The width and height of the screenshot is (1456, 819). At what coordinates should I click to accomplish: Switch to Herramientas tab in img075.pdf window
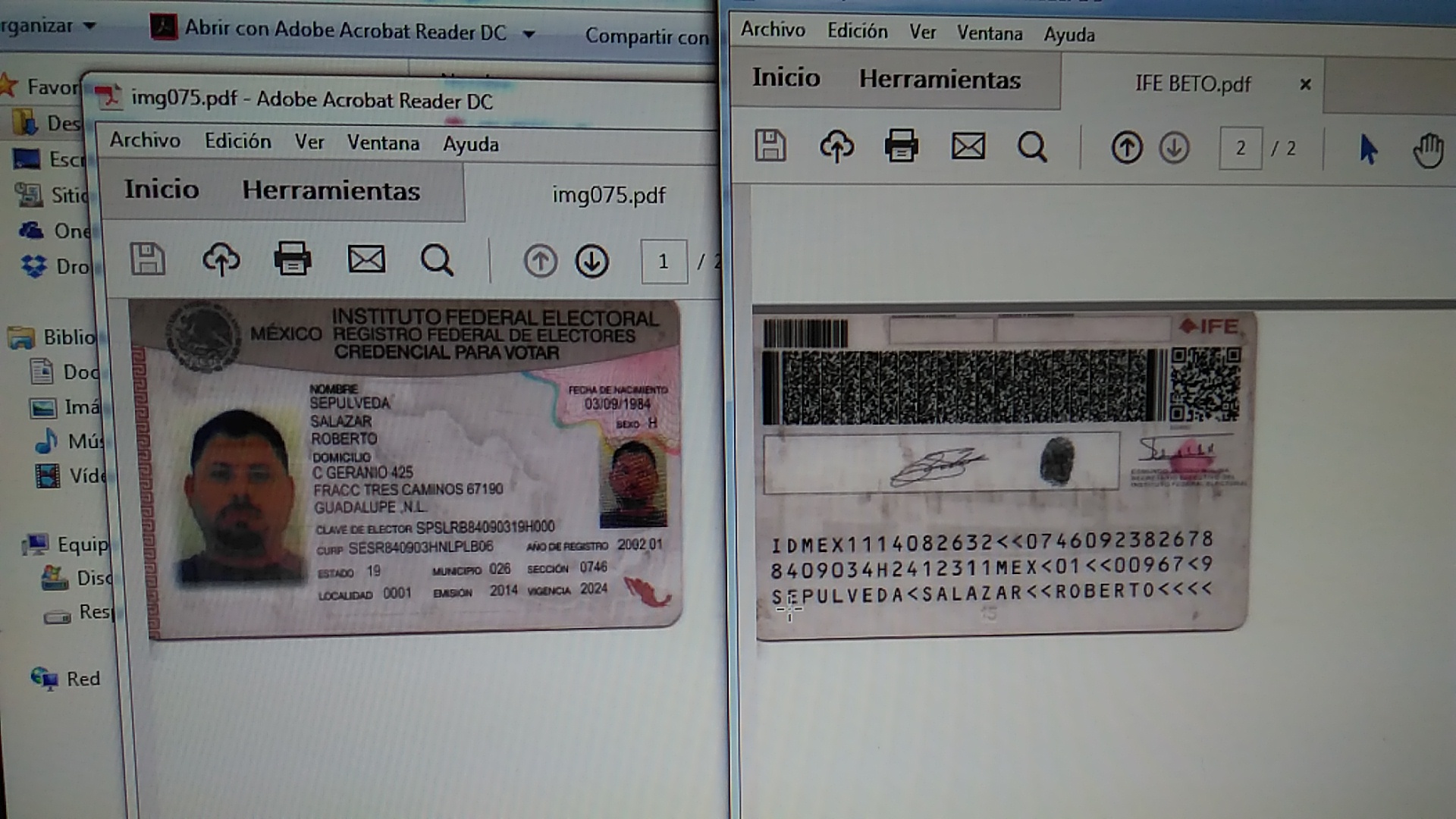coord(331,190)
